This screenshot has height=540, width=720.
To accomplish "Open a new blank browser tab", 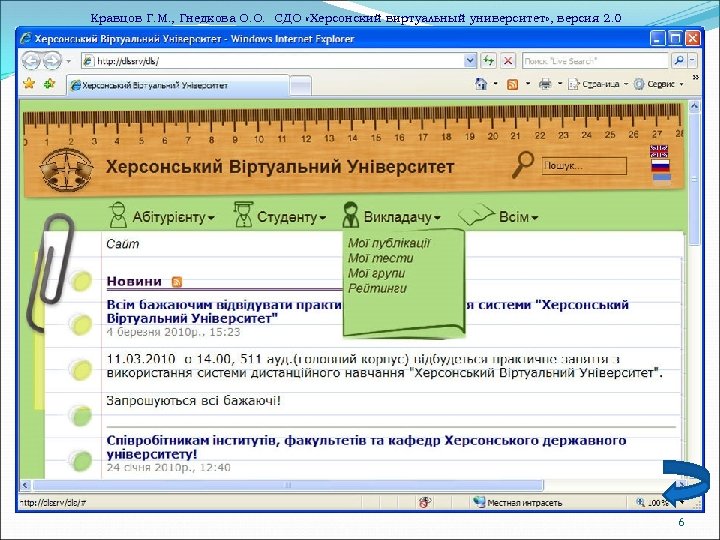I will point(301,86).
